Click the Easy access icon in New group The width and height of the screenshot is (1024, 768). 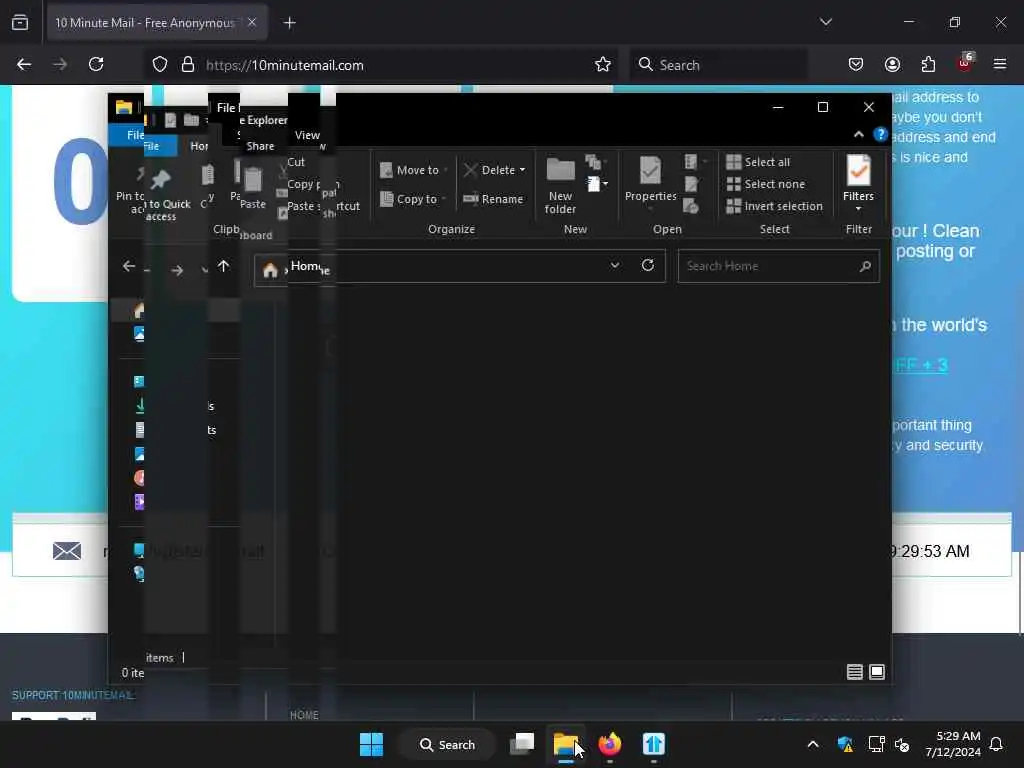point(596,161)
